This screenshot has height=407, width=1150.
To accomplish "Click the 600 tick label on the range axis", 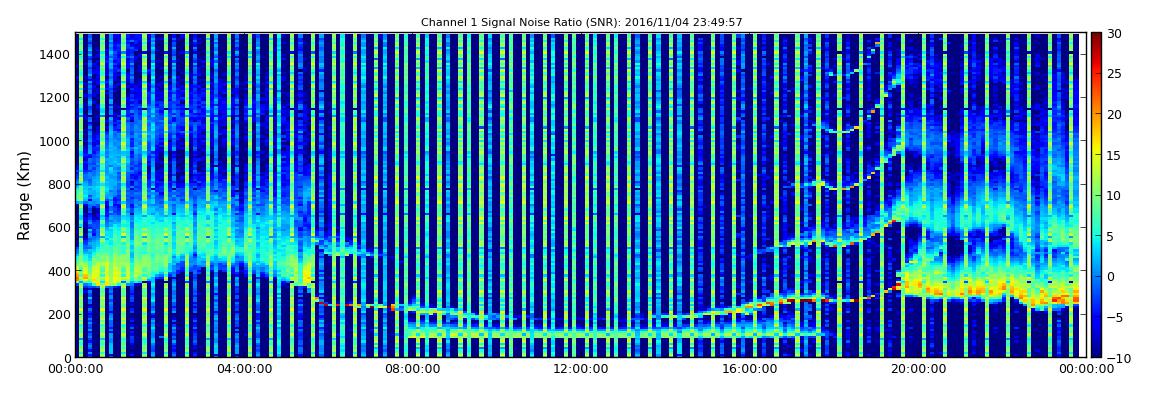I will [x=59, y=227].
